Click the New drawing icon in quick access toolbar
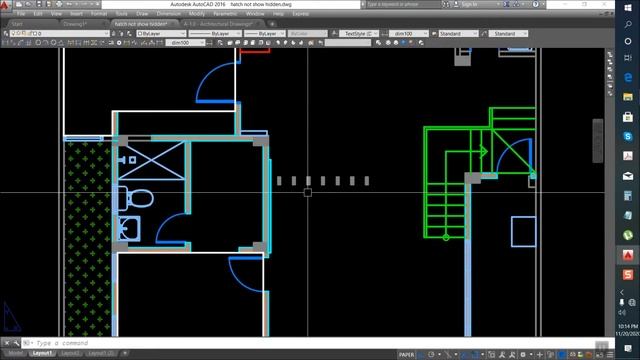The height and width of the screenshot is (360, 640). click(19, 4)
